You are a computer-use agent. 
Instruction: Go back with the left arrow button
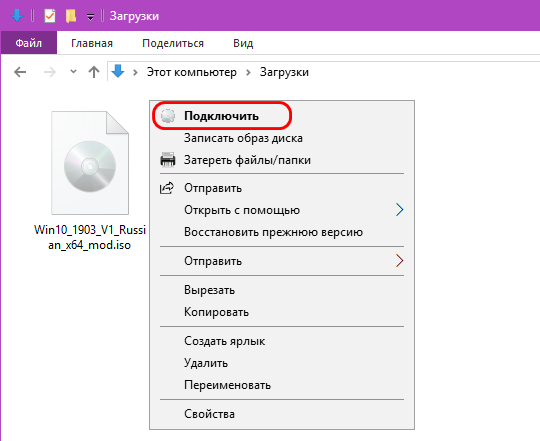click(20, 72)
